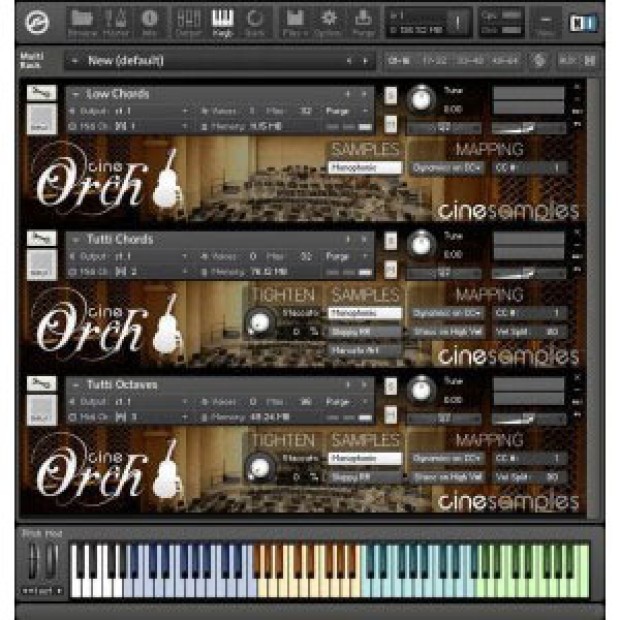Open the New (default) multi preset dropdown
The height and width of the screenshot is (620, 620).
click(219, 60)
